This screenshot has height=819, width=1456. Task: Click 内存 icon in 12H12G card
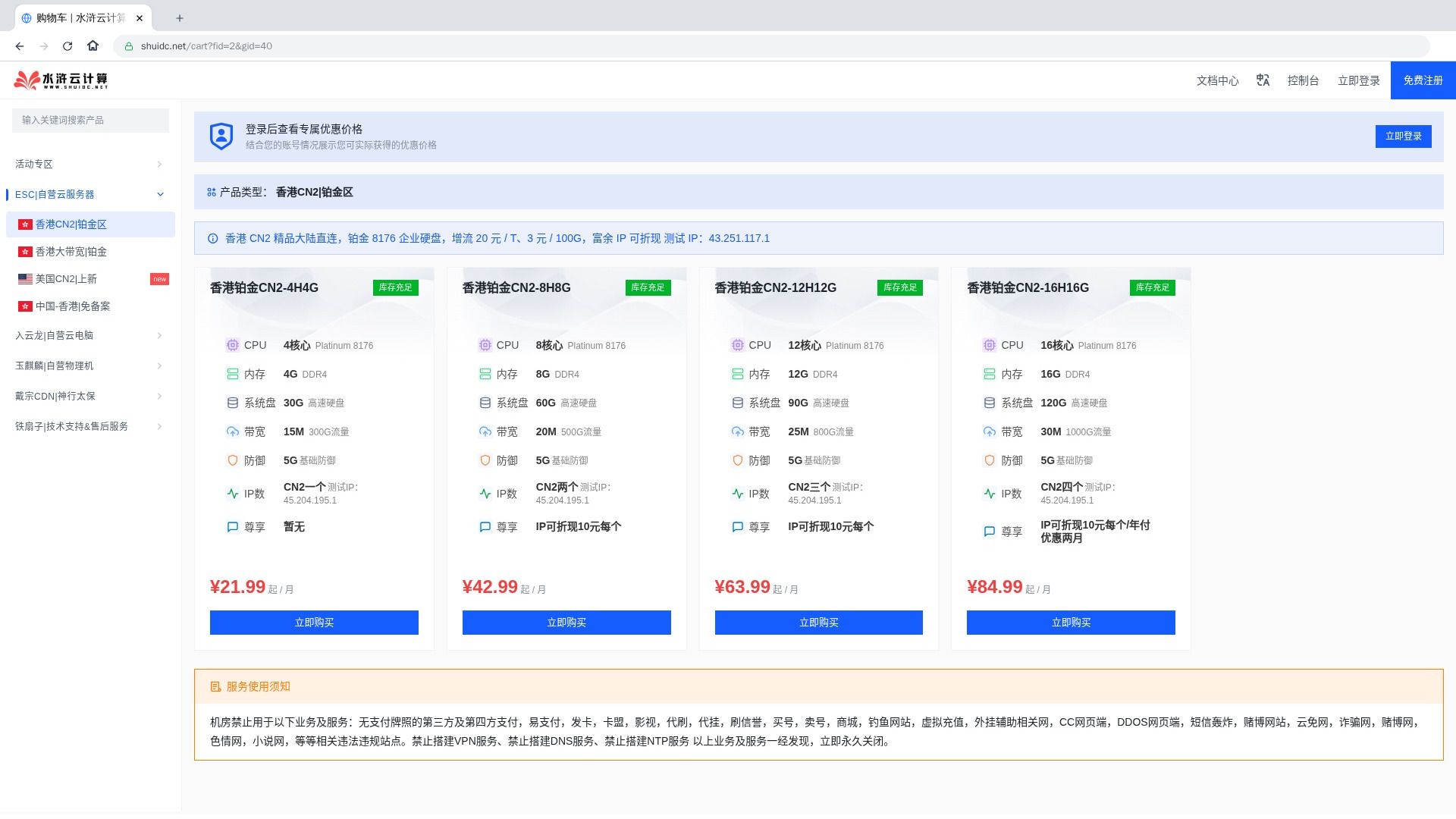click(x=737, y=375)
